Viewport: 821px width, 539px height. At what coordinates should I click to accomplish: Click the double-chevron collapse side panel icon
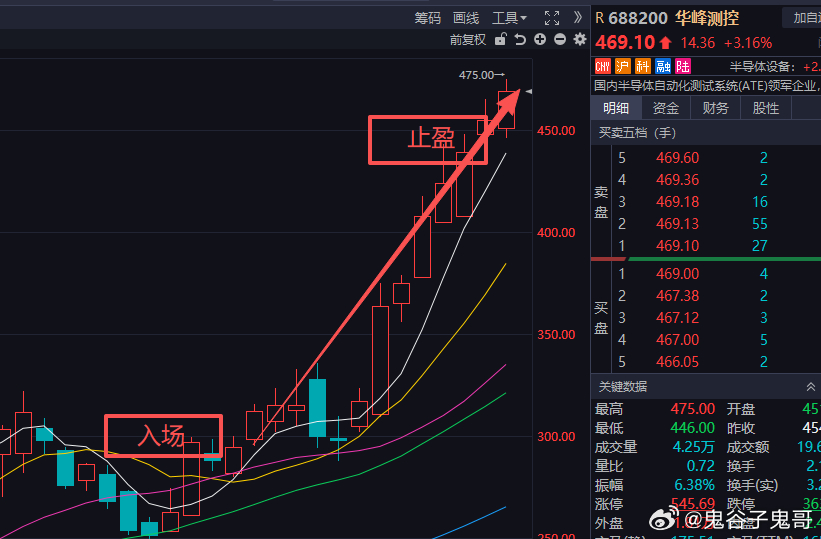(578, 18)
